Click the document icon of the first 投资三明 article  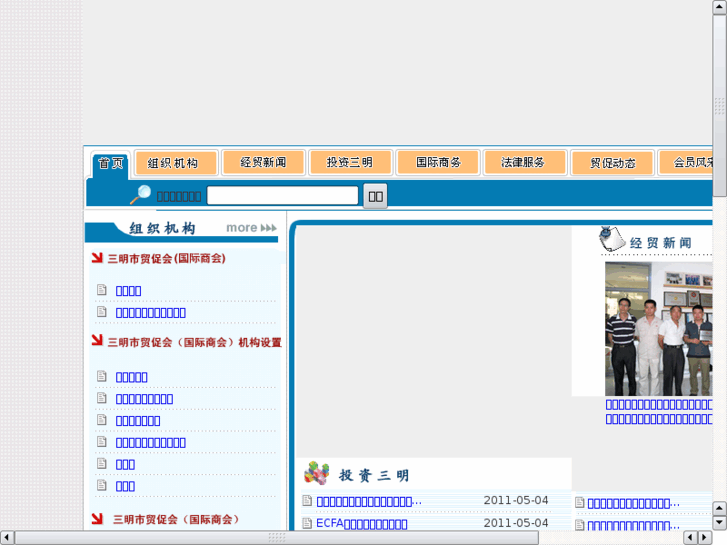click(307, 500)
